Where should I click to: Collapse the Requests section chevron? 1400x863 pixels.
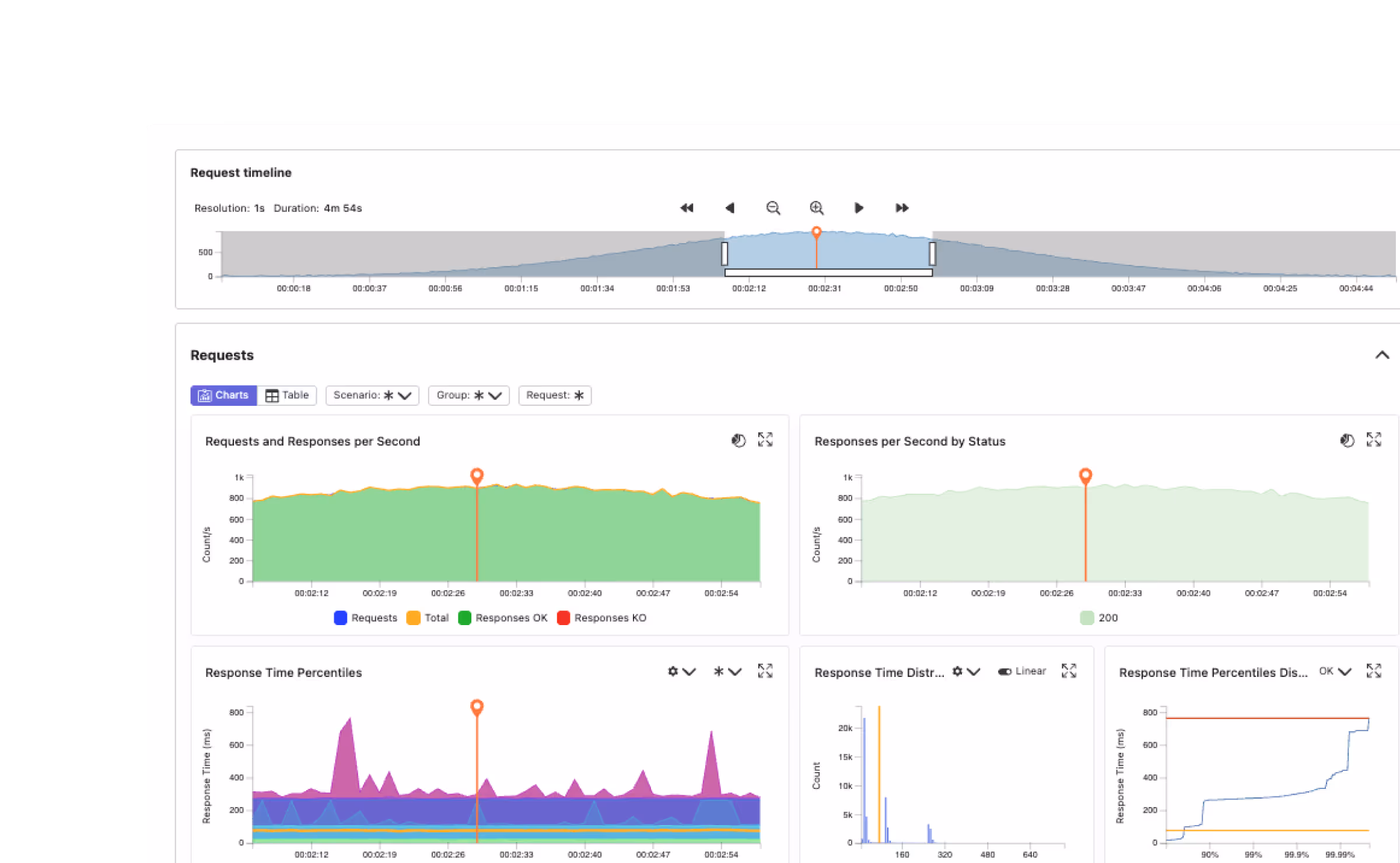1382,355
